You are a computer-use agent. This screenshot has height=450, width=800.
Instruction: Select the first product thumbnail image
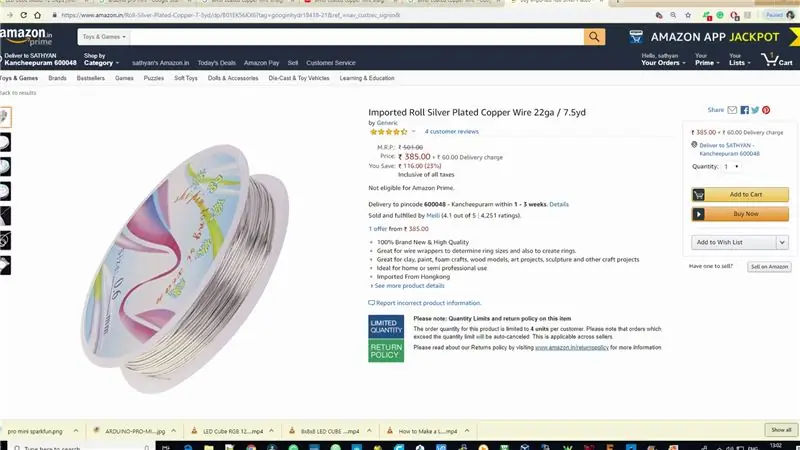click(5, 117)
